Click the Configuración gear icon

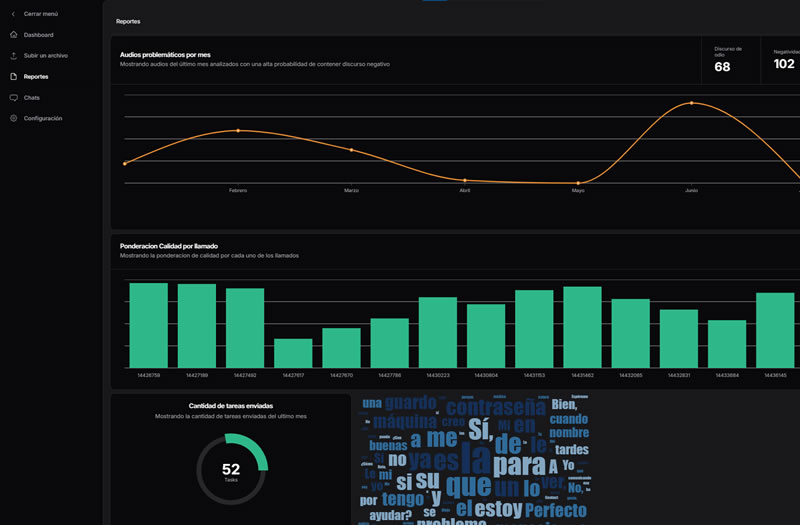(13, 119)
